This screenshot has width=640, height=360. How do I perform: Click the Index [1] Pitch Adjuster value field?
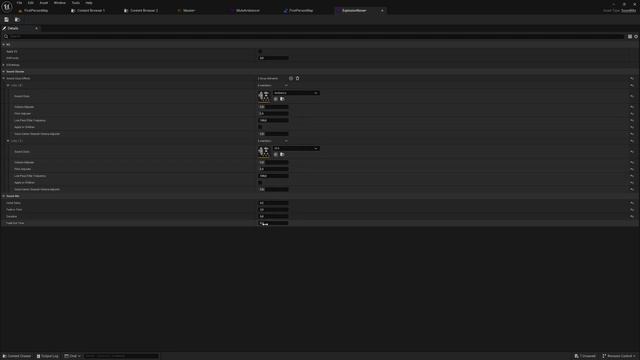coord(273,169)
